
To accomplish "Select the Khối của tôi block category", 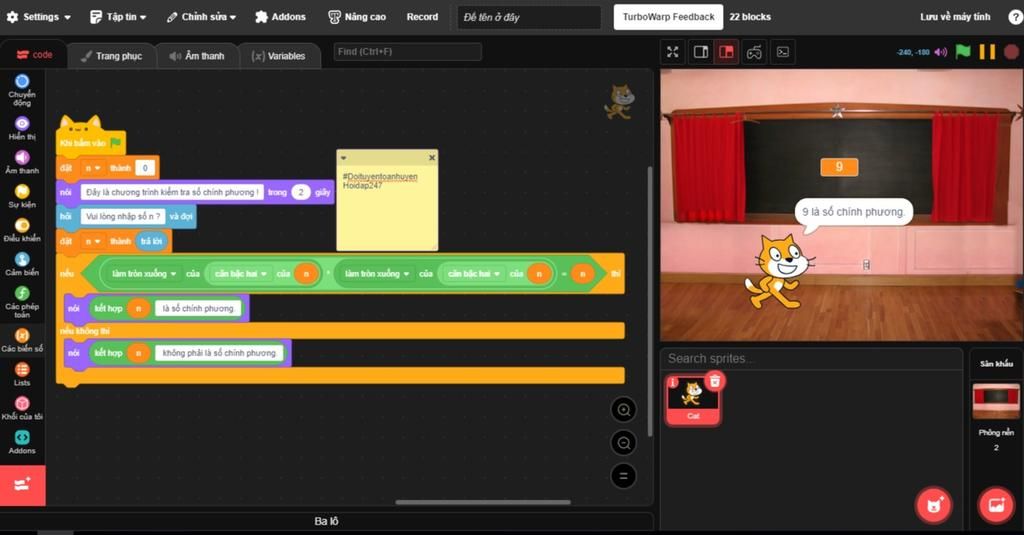I will click(22, 409).
